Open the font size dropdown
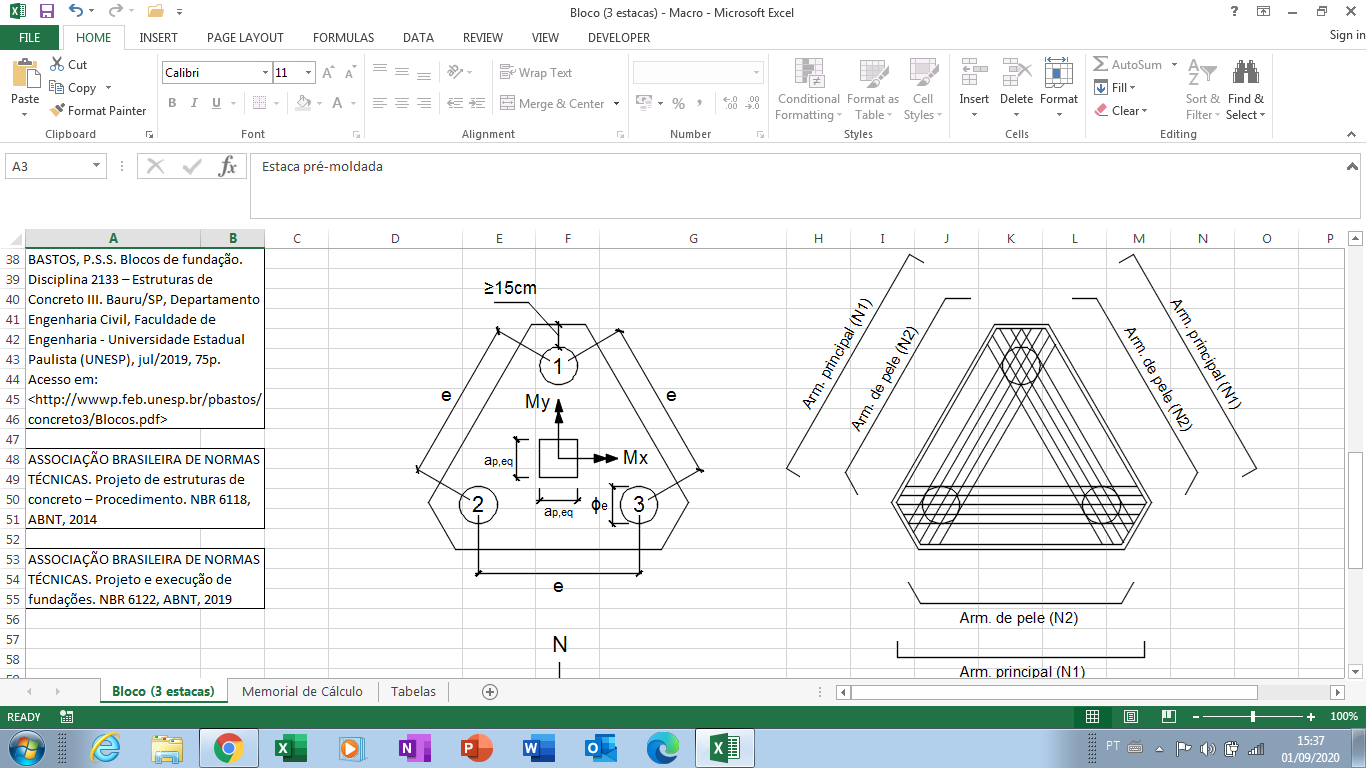This screenshot has width=1366, height=768. (309, 73)
